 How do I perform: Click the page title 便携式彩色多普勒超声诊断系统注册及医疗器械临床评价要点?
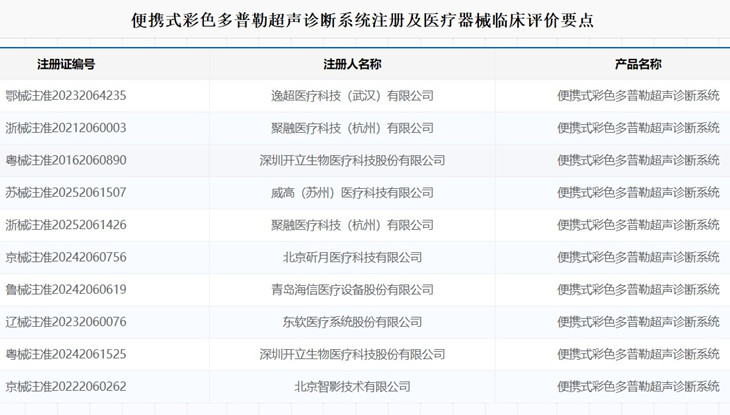pyautogui.click(x=363, y=20)
